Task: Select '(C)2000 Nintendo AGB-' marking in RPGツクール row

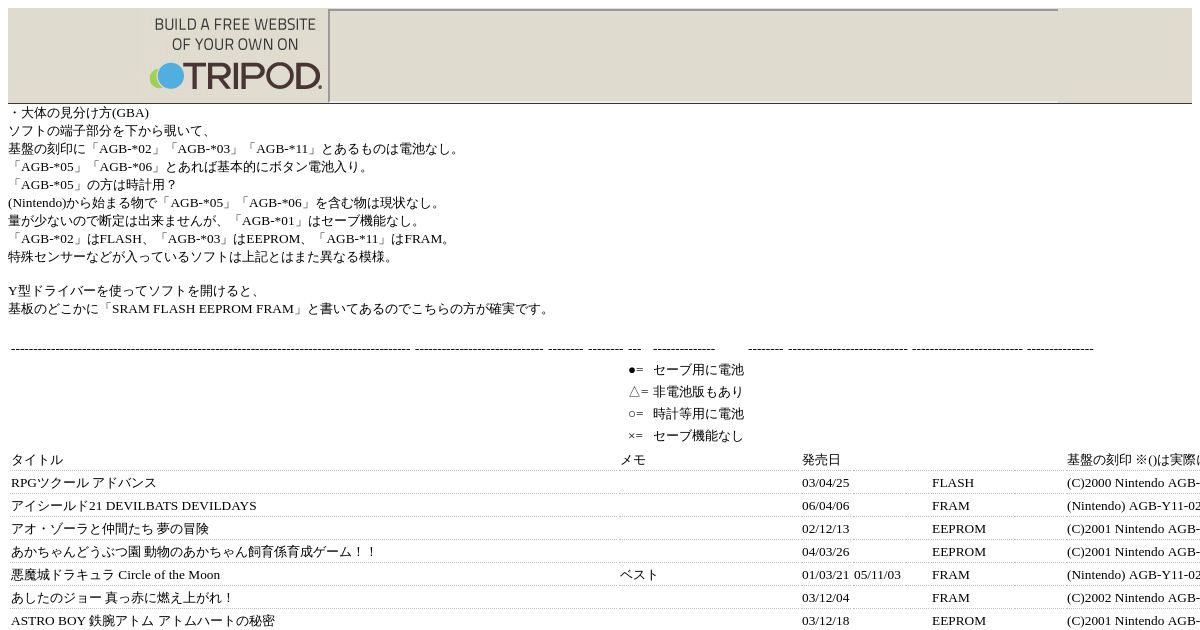Action: coord(1133,483)
